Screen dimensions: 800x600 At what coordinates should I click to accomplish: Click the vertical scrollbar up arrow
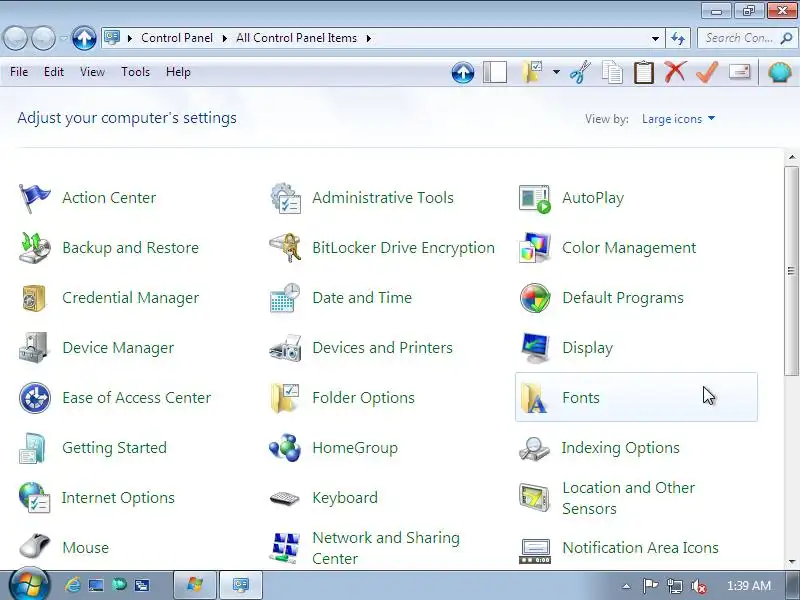point(791,157)
